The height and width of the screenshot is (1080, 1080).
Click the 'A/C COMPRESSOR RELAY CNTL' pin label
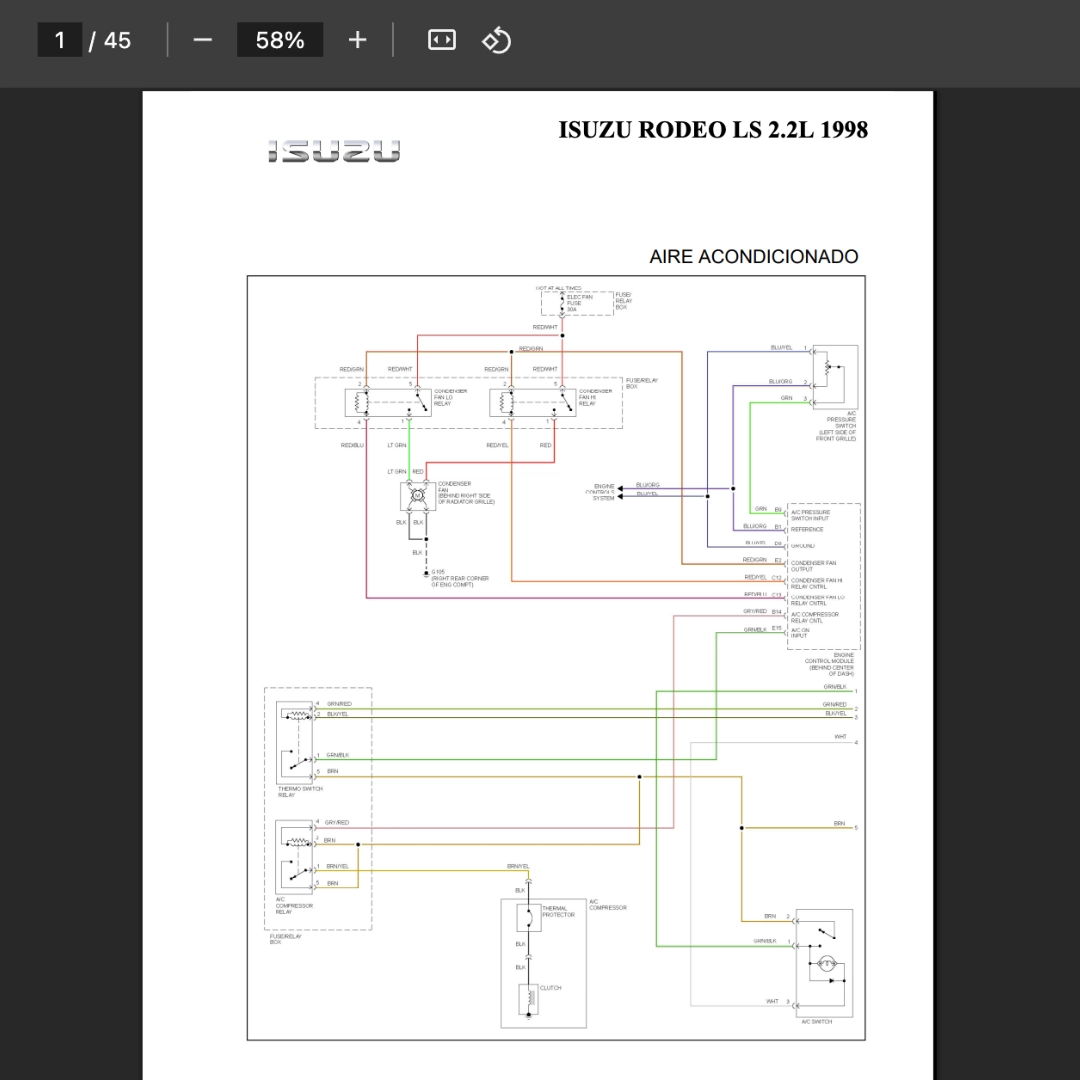point(815,617)
